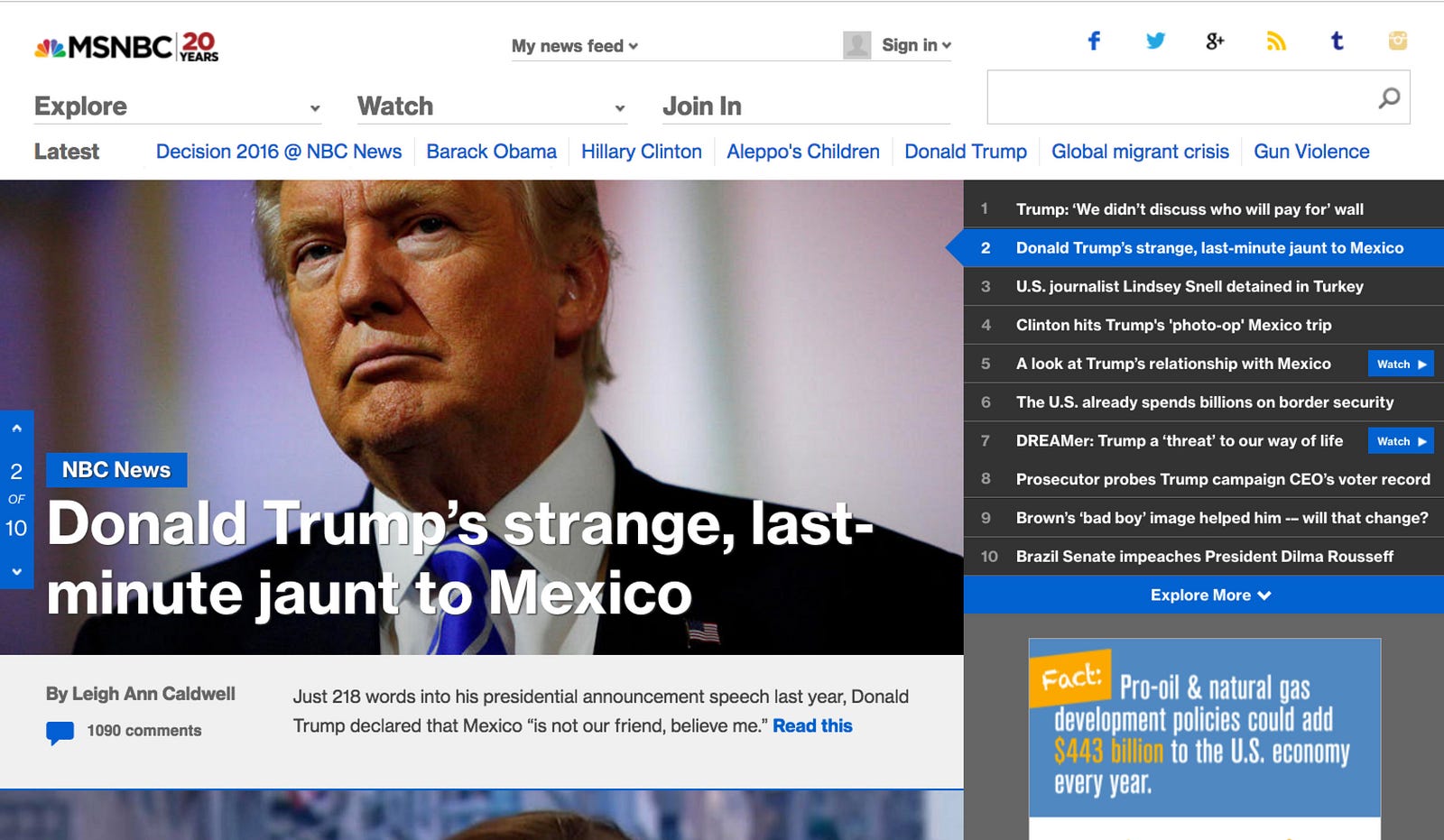Open MSNBC's Tumblr icon
1444x840 pixels.
(x=1337, y=41)
